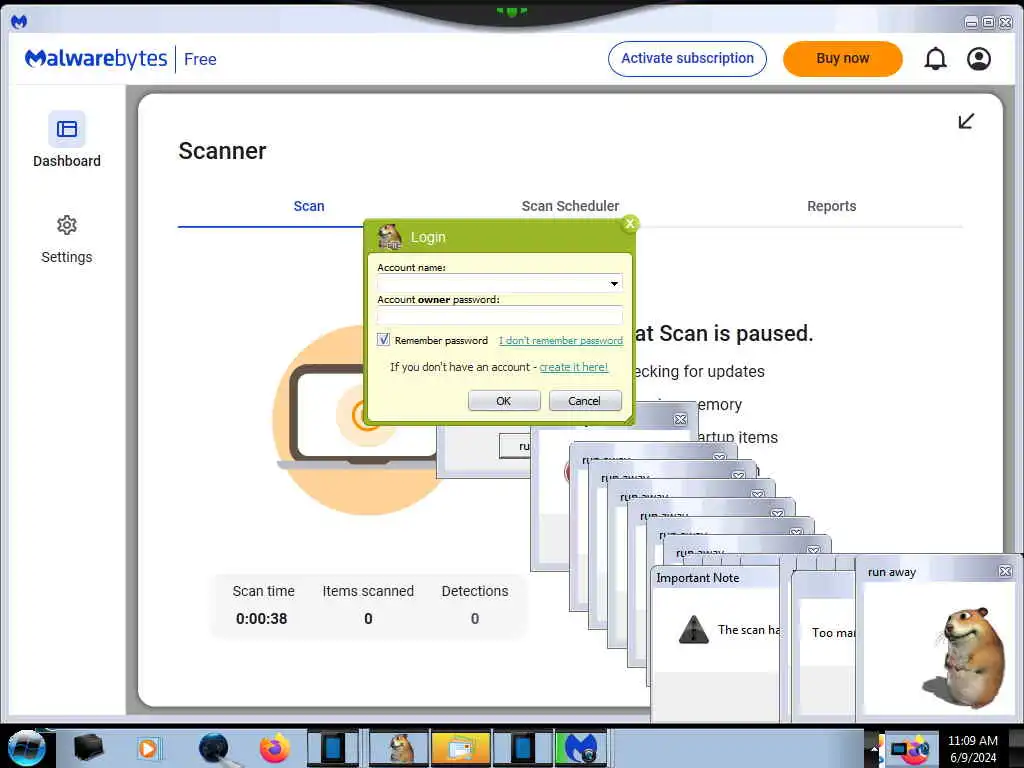Focus the Account owner password field
Viewport: 1024px width, 768px height.
point(500,315)
